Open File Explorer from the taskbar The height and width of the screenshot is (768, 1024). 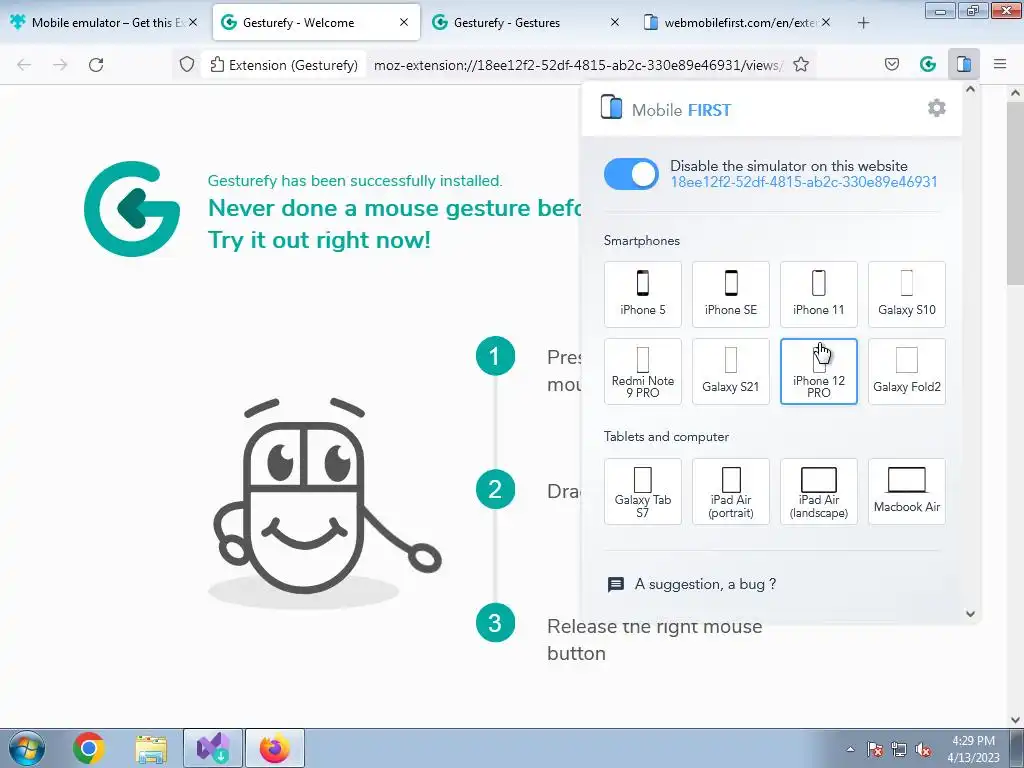(151, 748)
